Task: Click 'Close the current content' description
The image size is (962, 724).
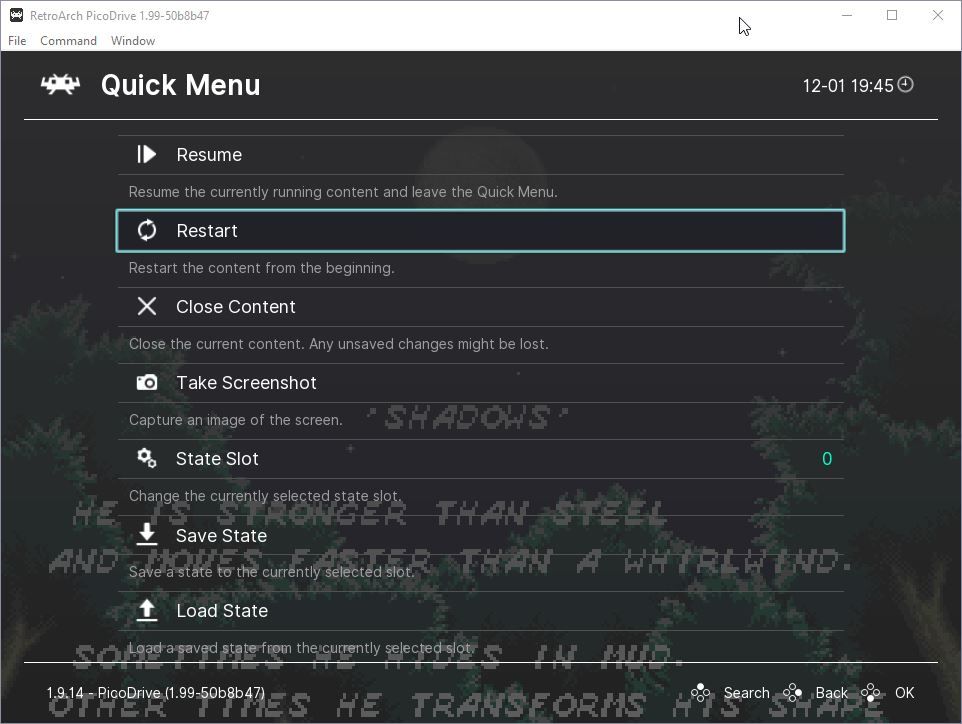Action: click(x=339, y=344)
